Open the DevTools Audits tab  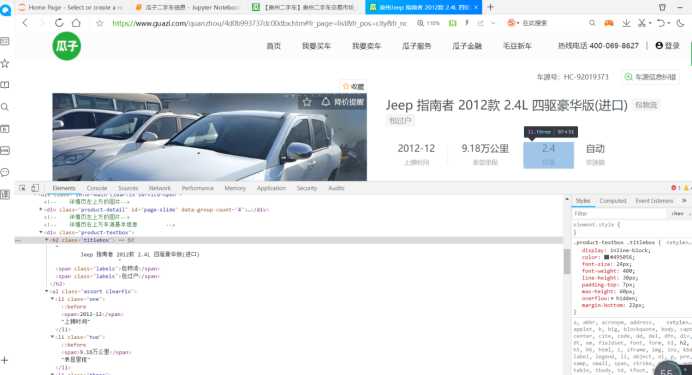336,188
